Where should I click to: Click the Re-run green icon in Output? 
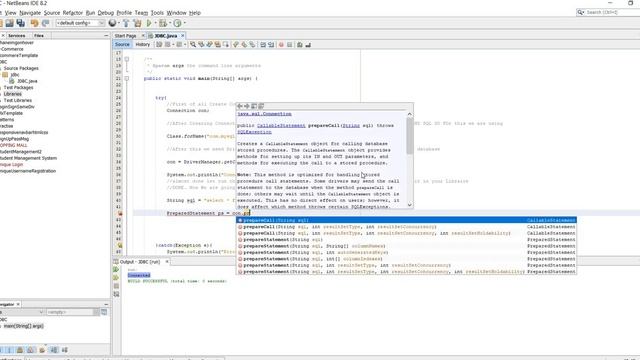116,270
